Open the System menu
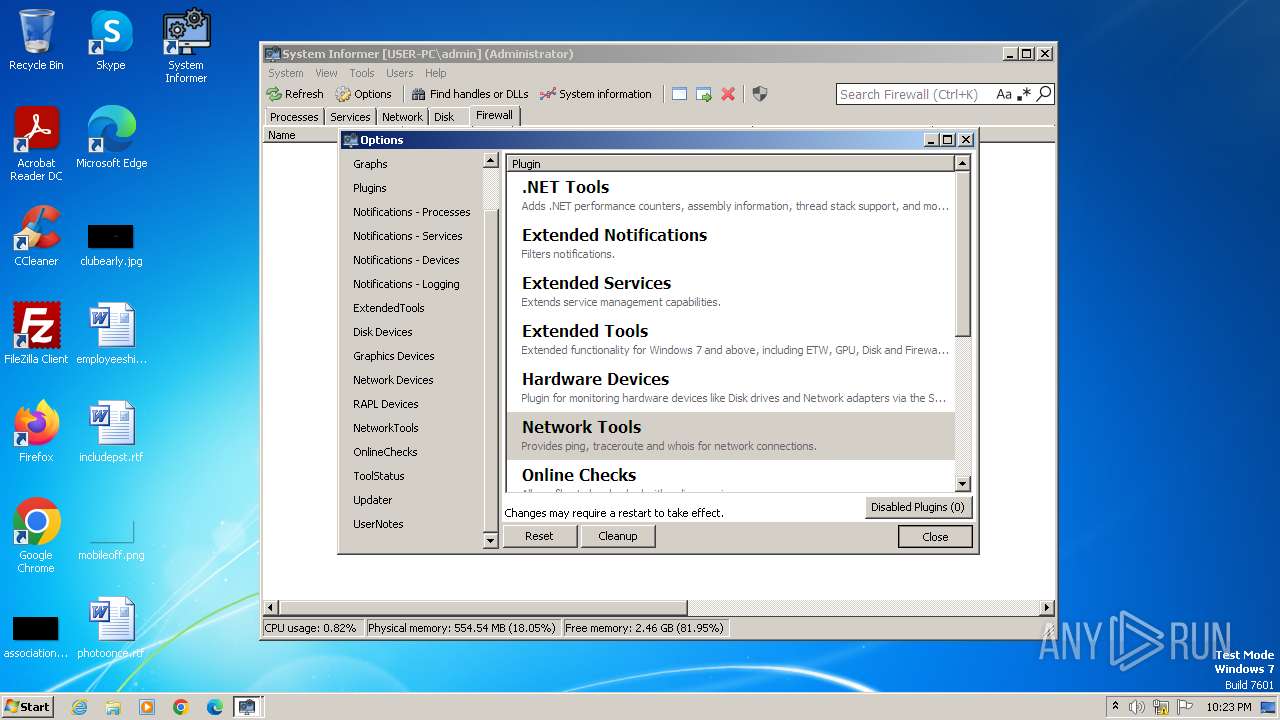Screen dimensions: 1280x720 (x=285, y=73)
